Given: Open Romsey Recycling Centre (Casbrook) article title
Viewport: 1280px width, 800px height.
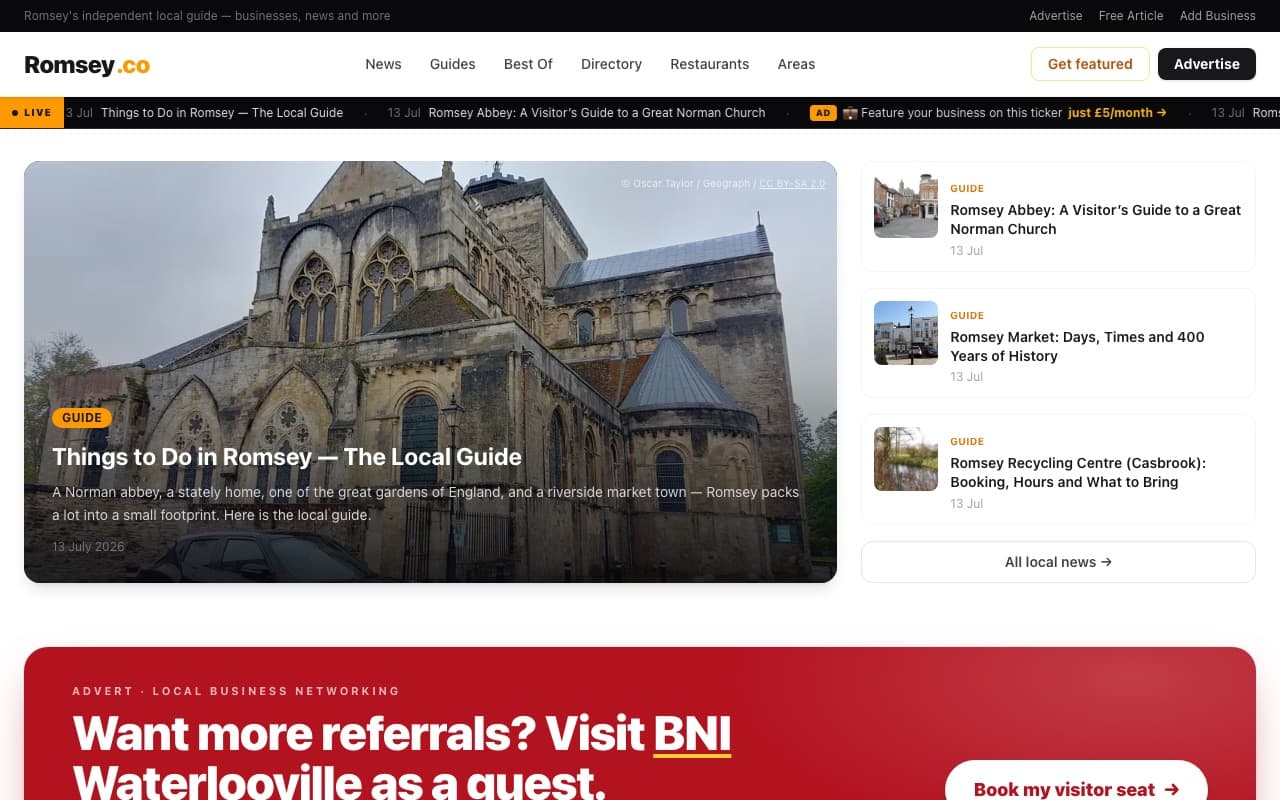Looking at the screenshot, I should click(1078, 472).
